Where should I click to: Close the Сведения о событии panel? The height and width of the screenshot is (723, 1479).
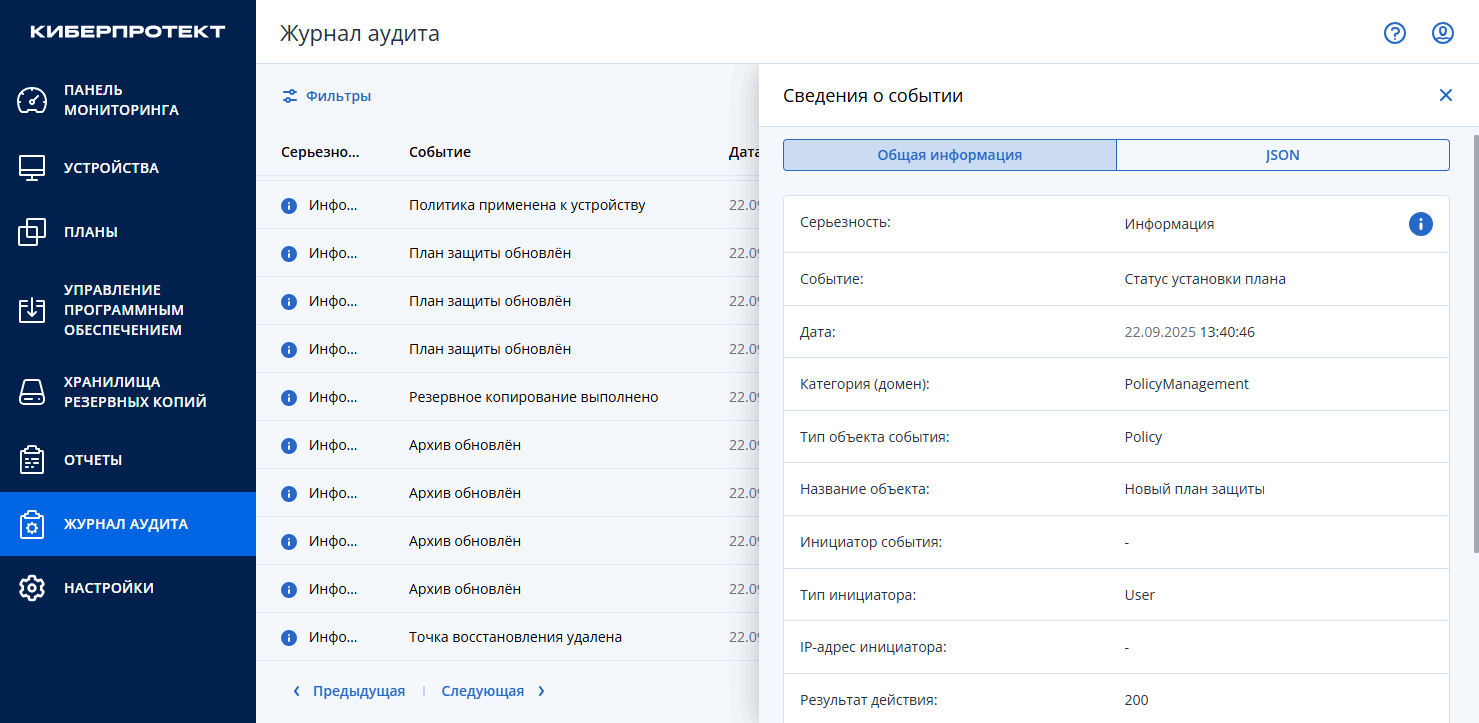point(1445,95)
